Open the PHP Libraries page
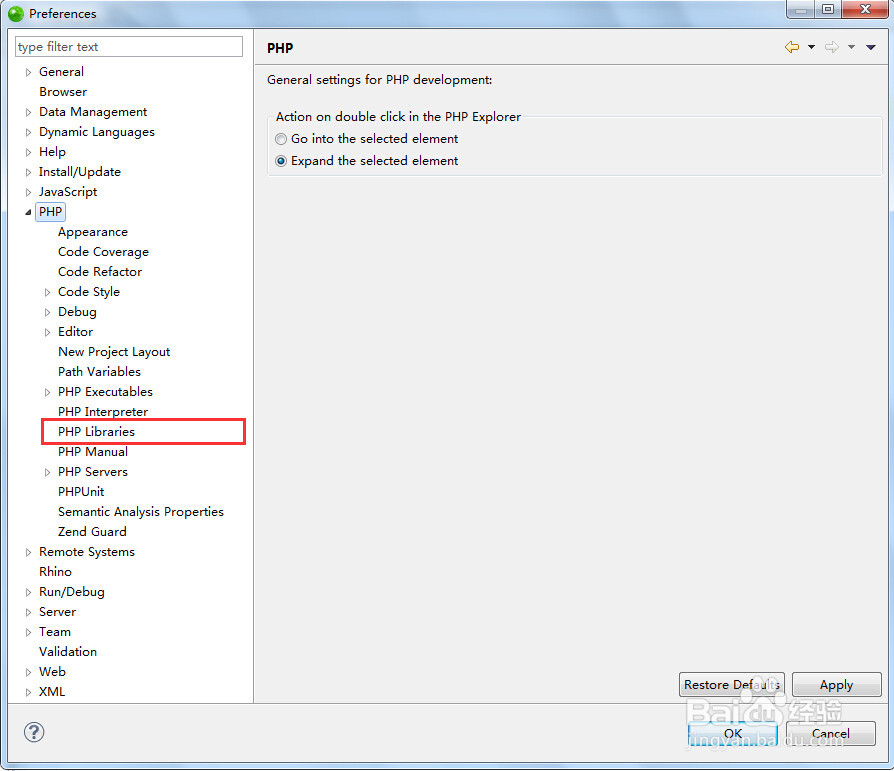The height and width of the screenshot is (771, 894). tap(96, 432)
